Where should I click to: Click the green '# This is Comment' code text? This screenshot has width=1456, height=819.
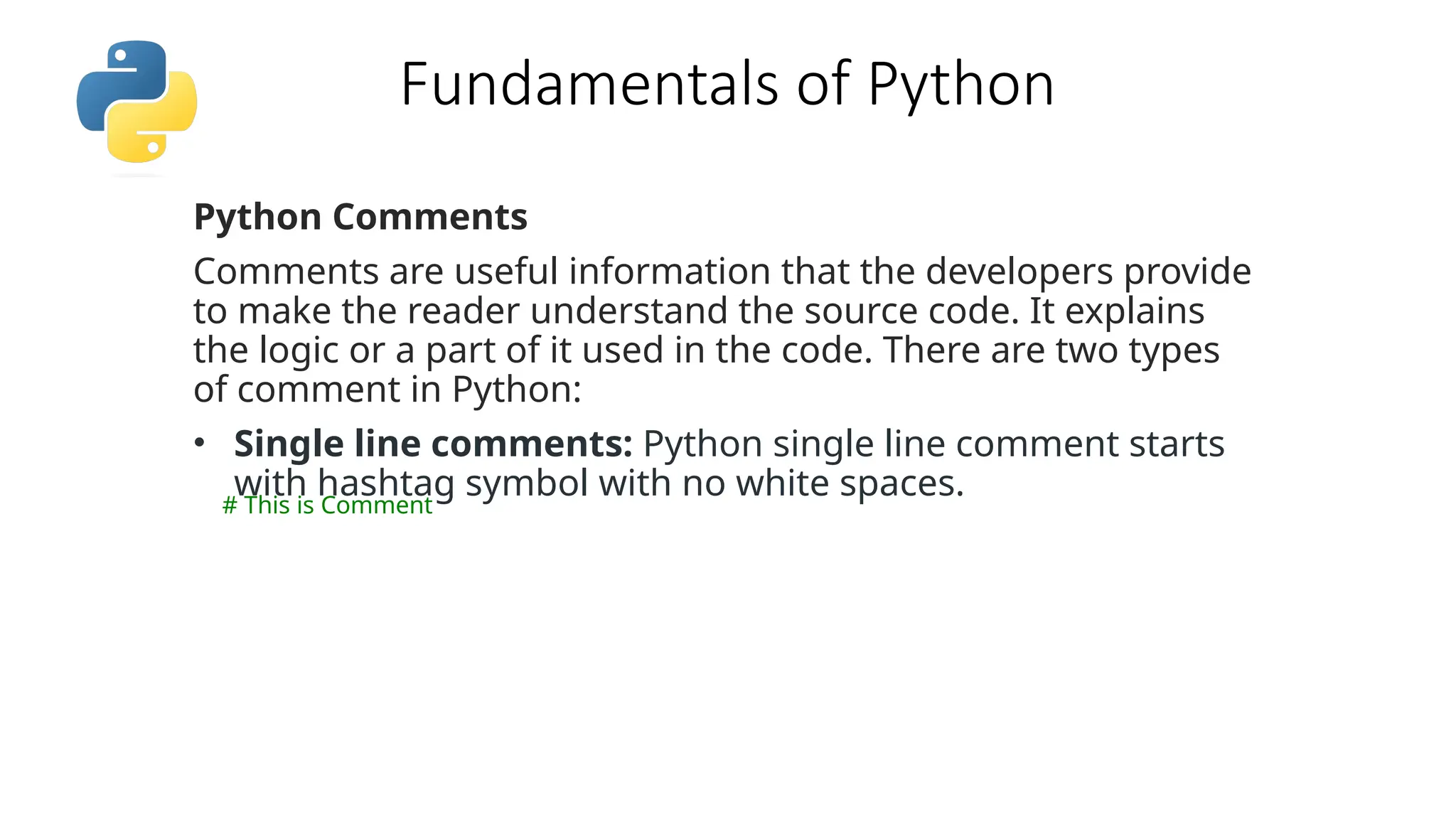(x=327, y=505)
